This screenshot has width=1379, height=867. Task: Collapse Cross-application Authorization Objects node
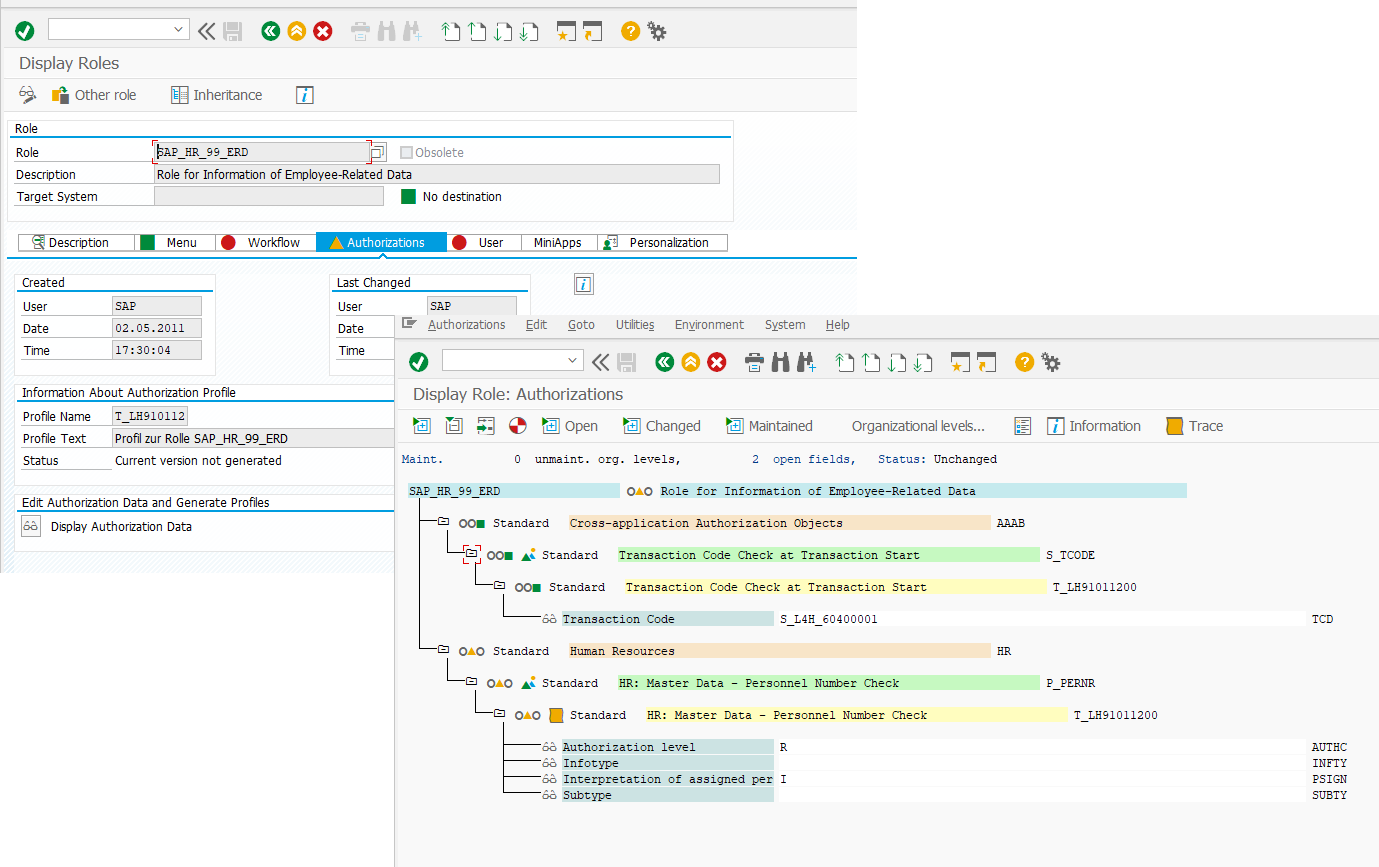pos(443,521)
